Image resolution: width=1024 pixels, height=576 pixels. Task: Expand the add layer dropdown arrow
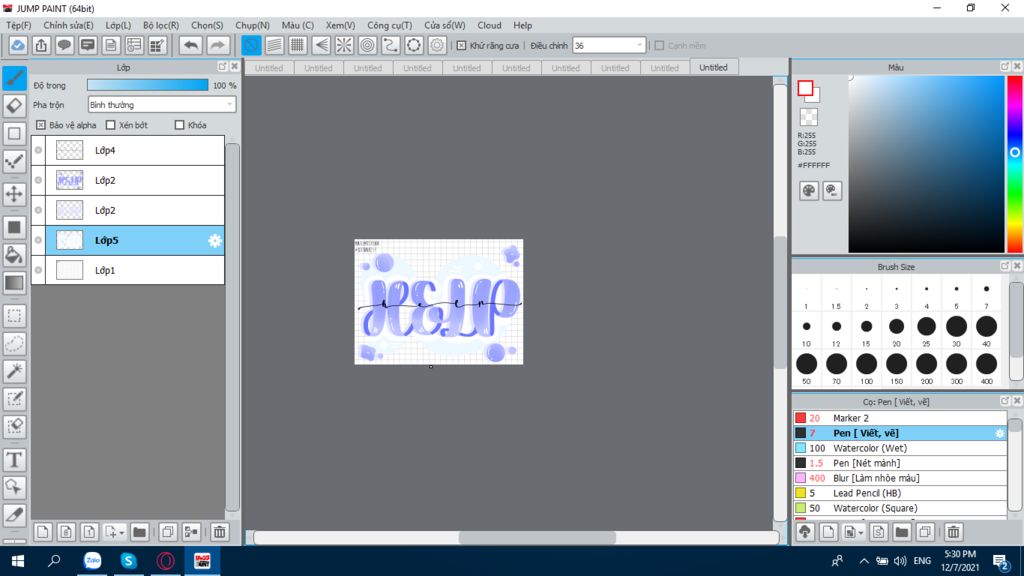[x=121, y=533]
